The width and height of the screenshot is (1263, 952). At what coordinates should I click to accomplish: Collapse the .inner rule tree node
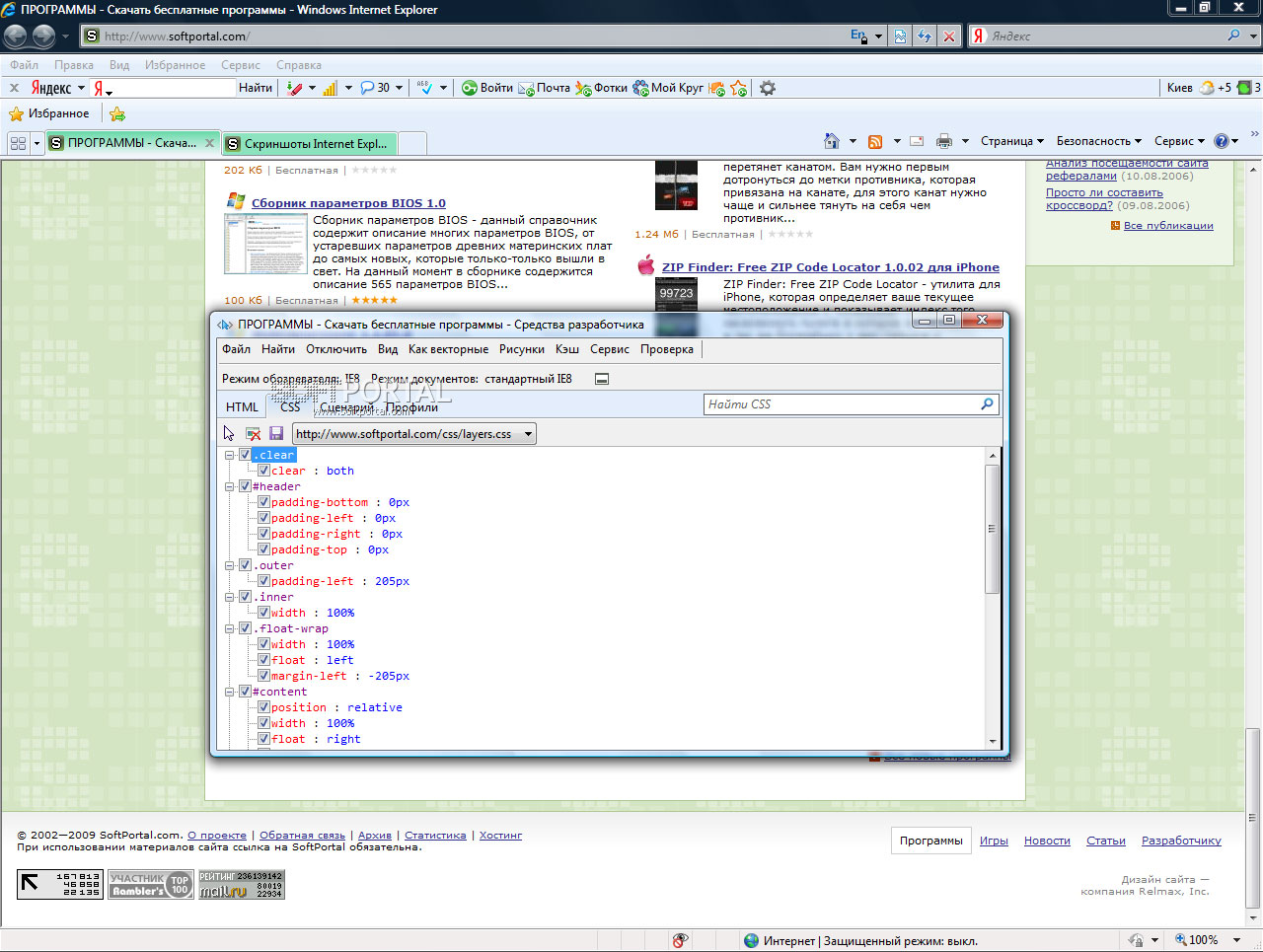click(230, 597)
